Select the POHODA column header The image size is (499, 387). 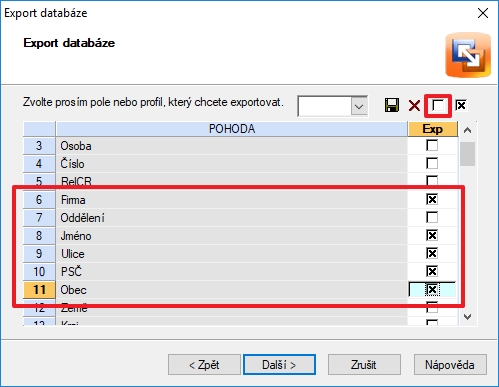(232, 129)
